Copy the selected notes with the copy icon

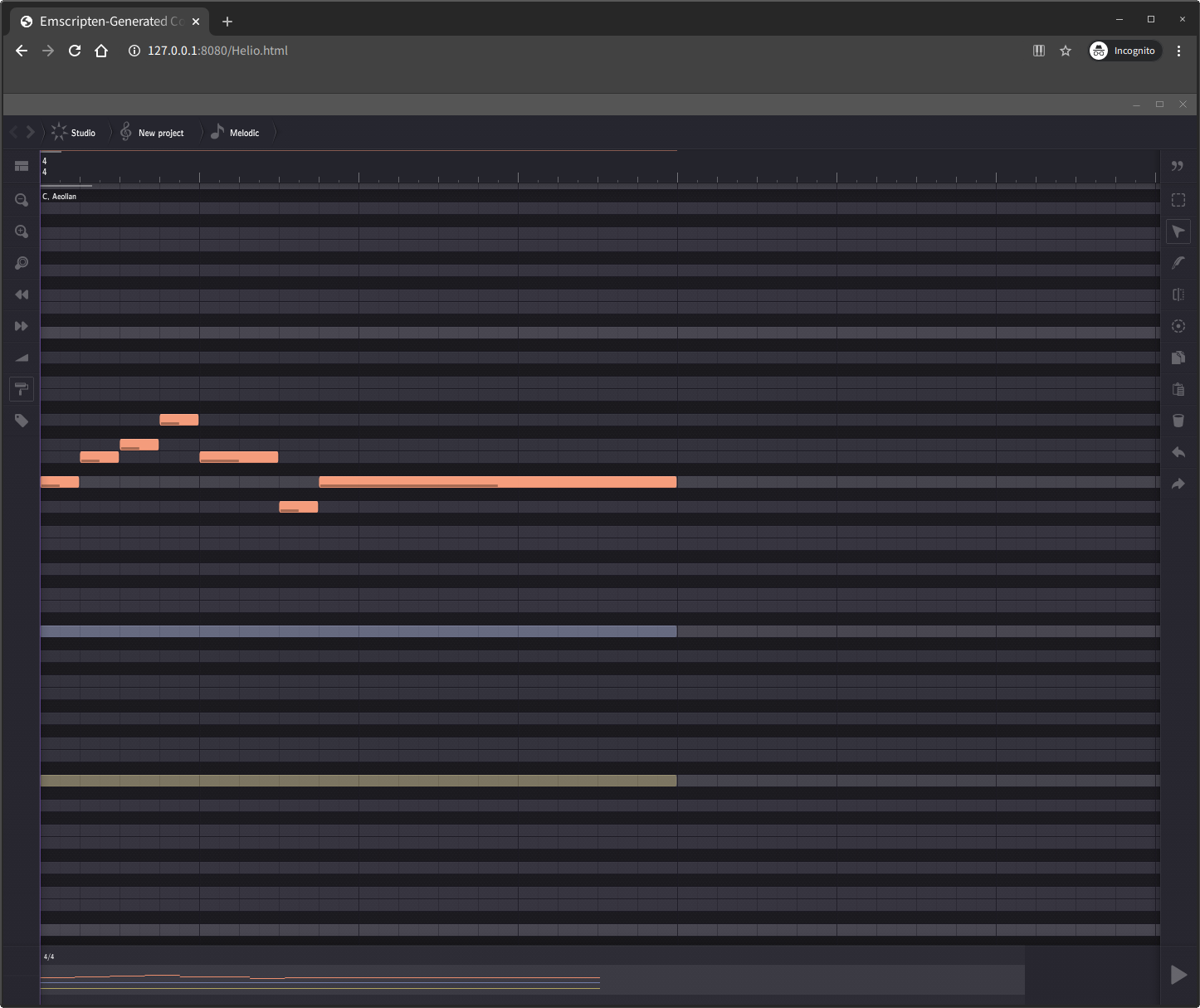pos(1178,358)
